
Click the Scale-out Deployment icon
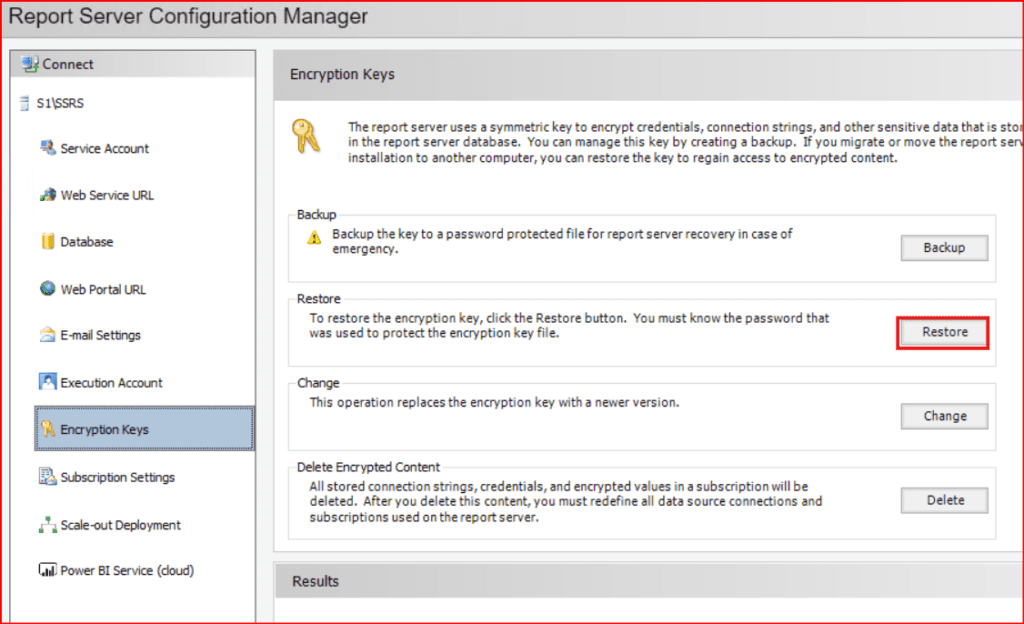[47, 525]
